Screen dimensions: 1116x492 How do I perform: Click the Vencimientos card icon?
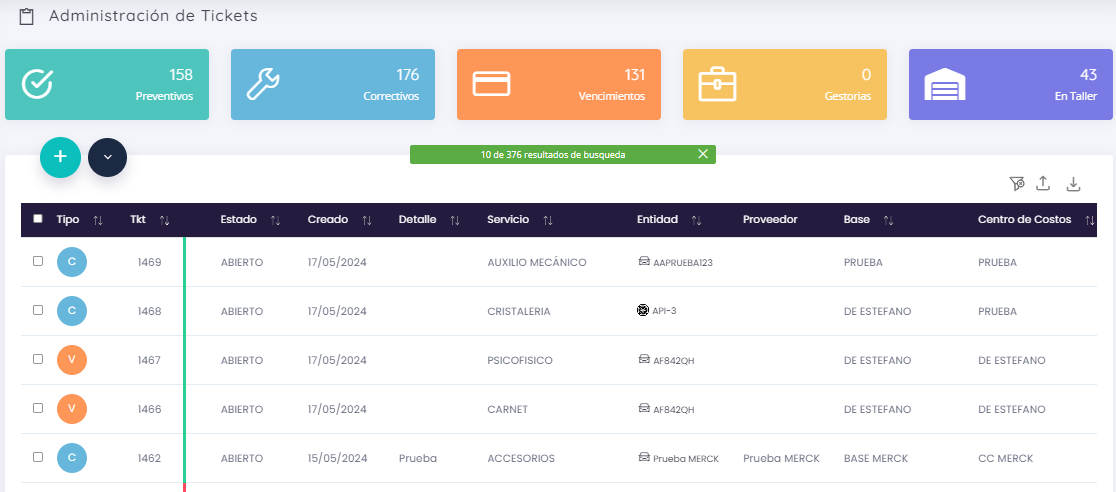click(x=491, y=84)
